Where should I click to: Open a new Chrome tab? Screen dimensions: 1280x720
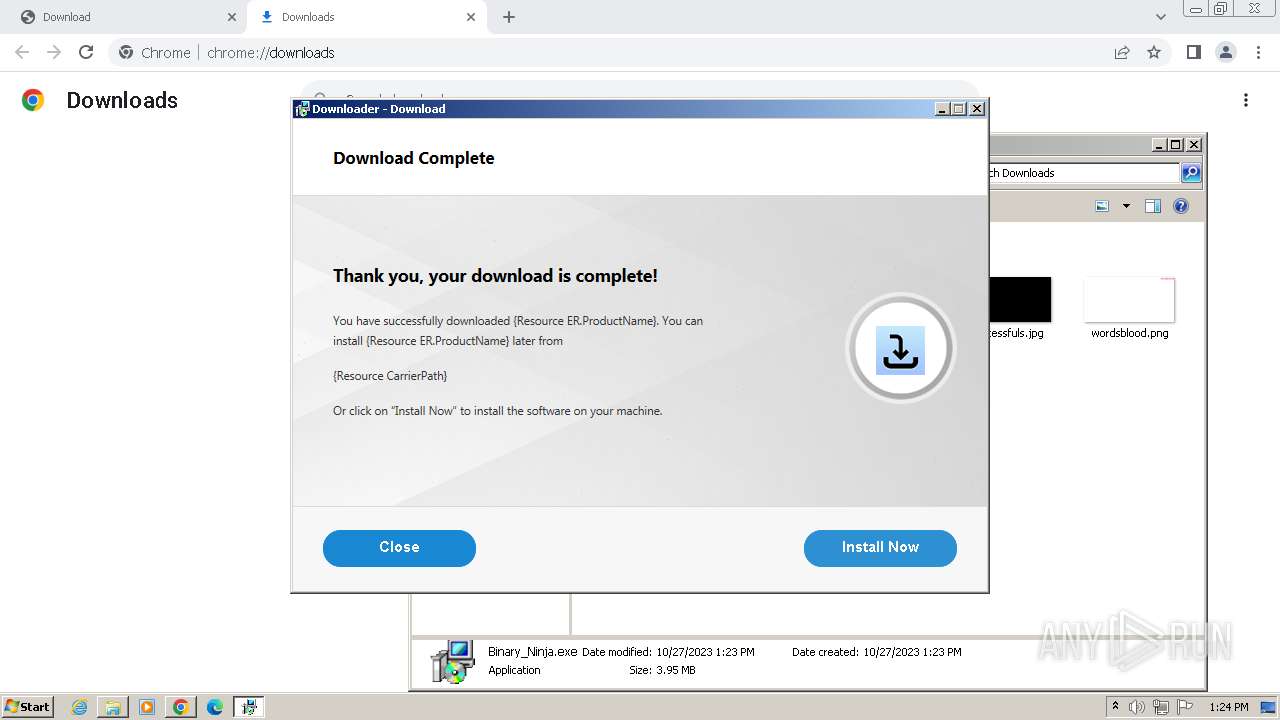pos(509,17)
